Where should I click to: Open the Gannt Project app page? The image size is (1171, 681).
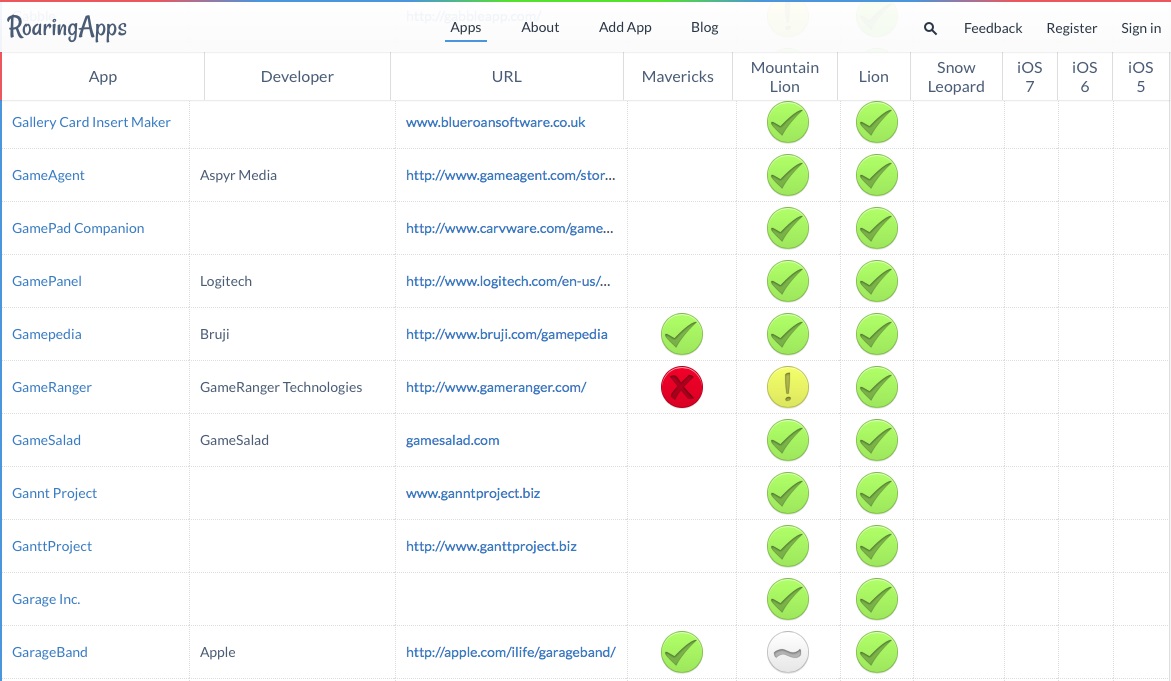tap(55, 493)
